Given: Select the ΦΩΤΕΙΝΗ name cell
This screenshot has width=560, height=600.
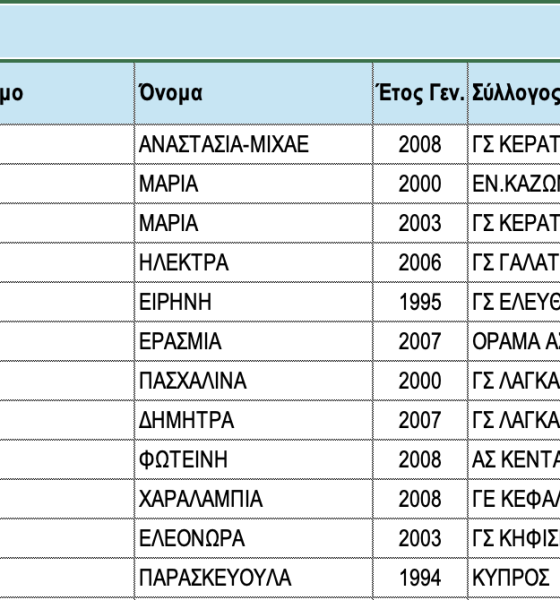Looking at the screenshot, I should pos(253,460).
